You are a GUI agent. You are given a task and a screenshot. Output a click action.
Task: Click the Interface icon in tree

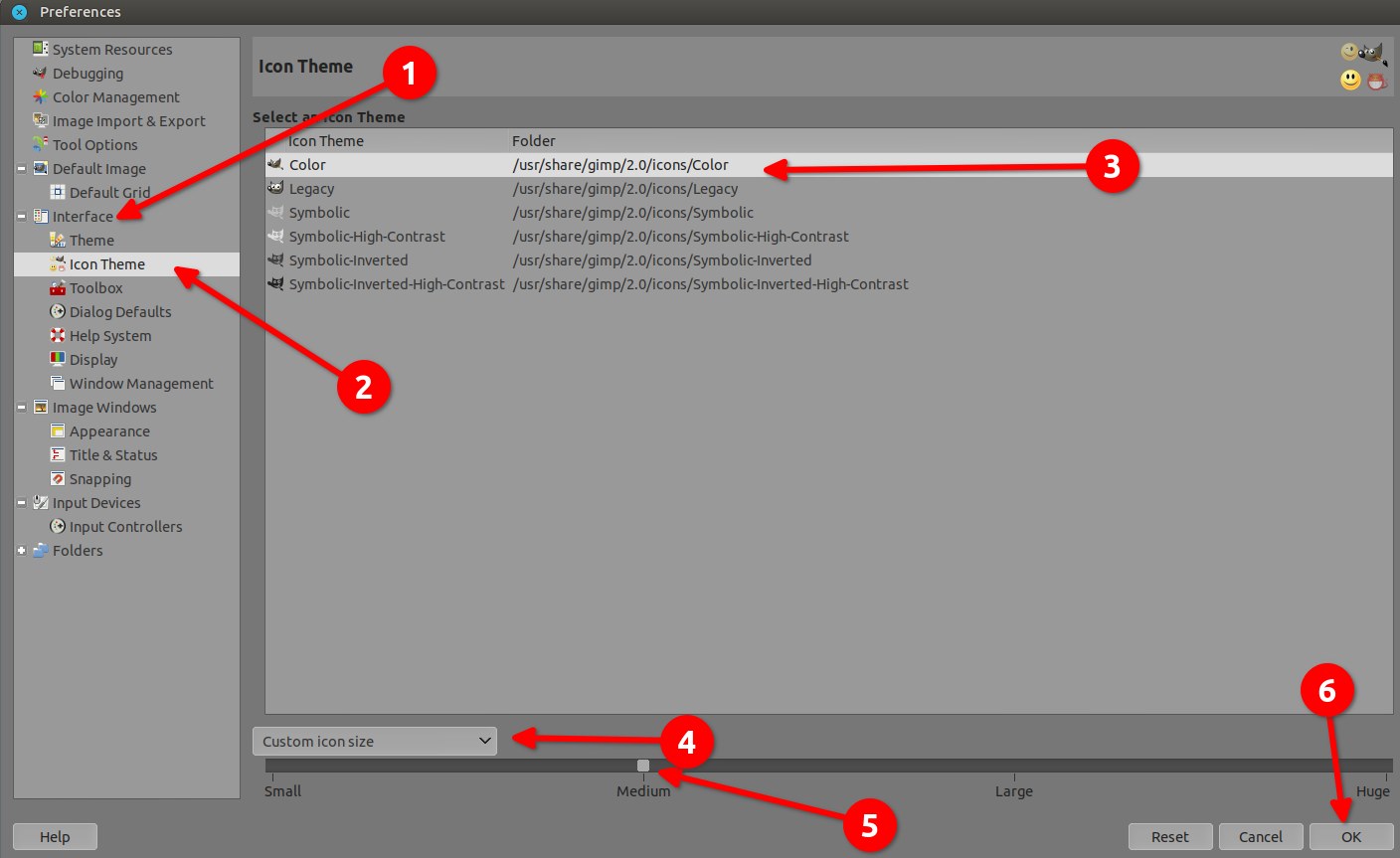point(41,216)
